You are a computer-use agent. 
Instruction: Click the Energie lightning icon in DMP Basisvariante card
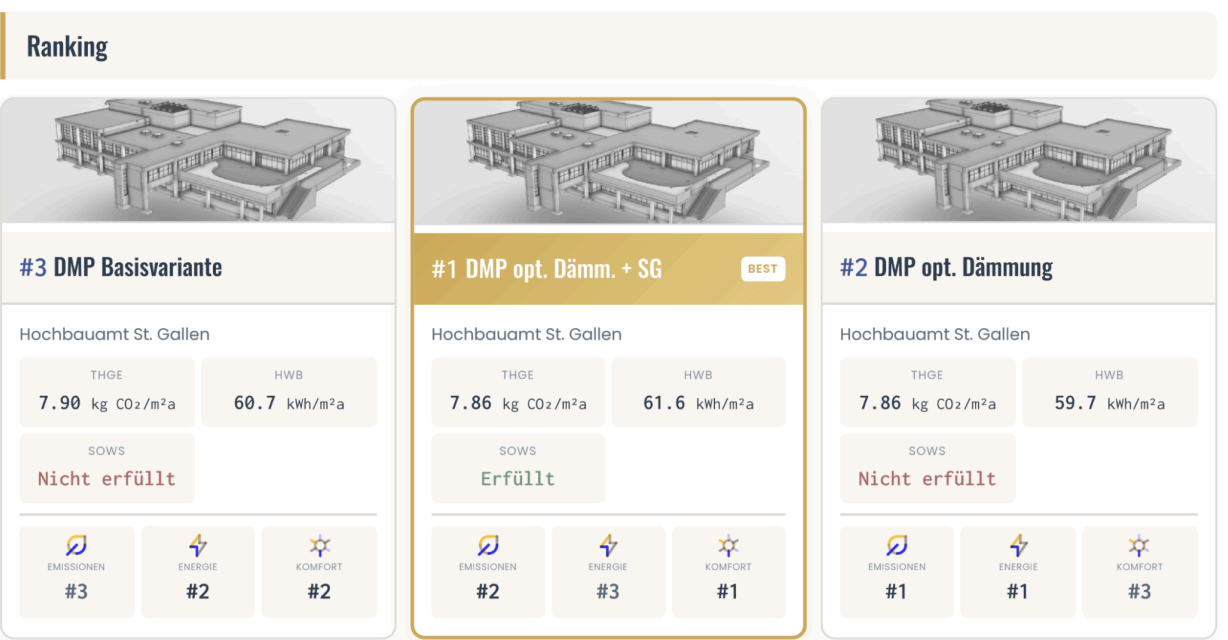click(x=198, y=545)
